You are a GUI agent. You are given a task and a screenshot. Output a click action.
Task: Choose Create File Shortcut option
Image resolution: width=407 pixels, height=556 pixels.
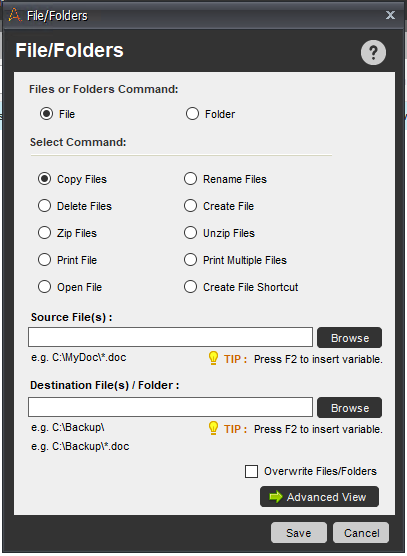click(190, 287)
